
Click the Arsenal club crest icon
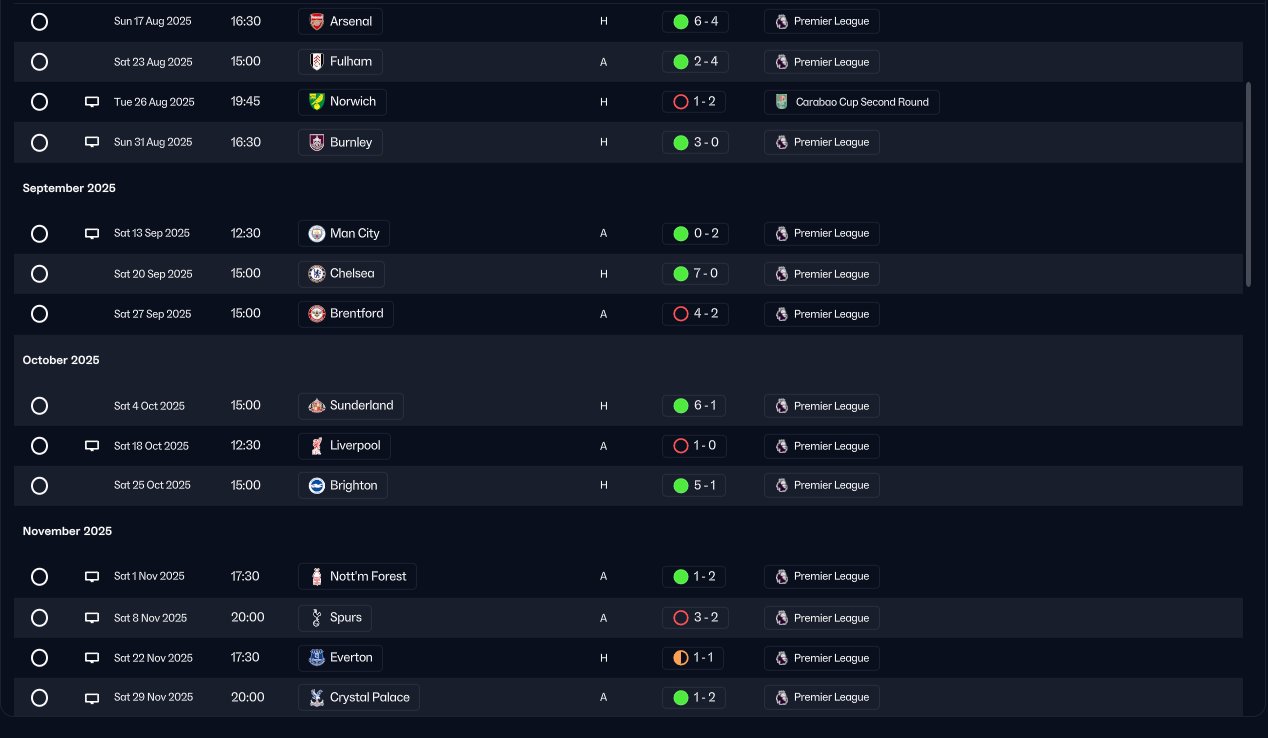316,21
